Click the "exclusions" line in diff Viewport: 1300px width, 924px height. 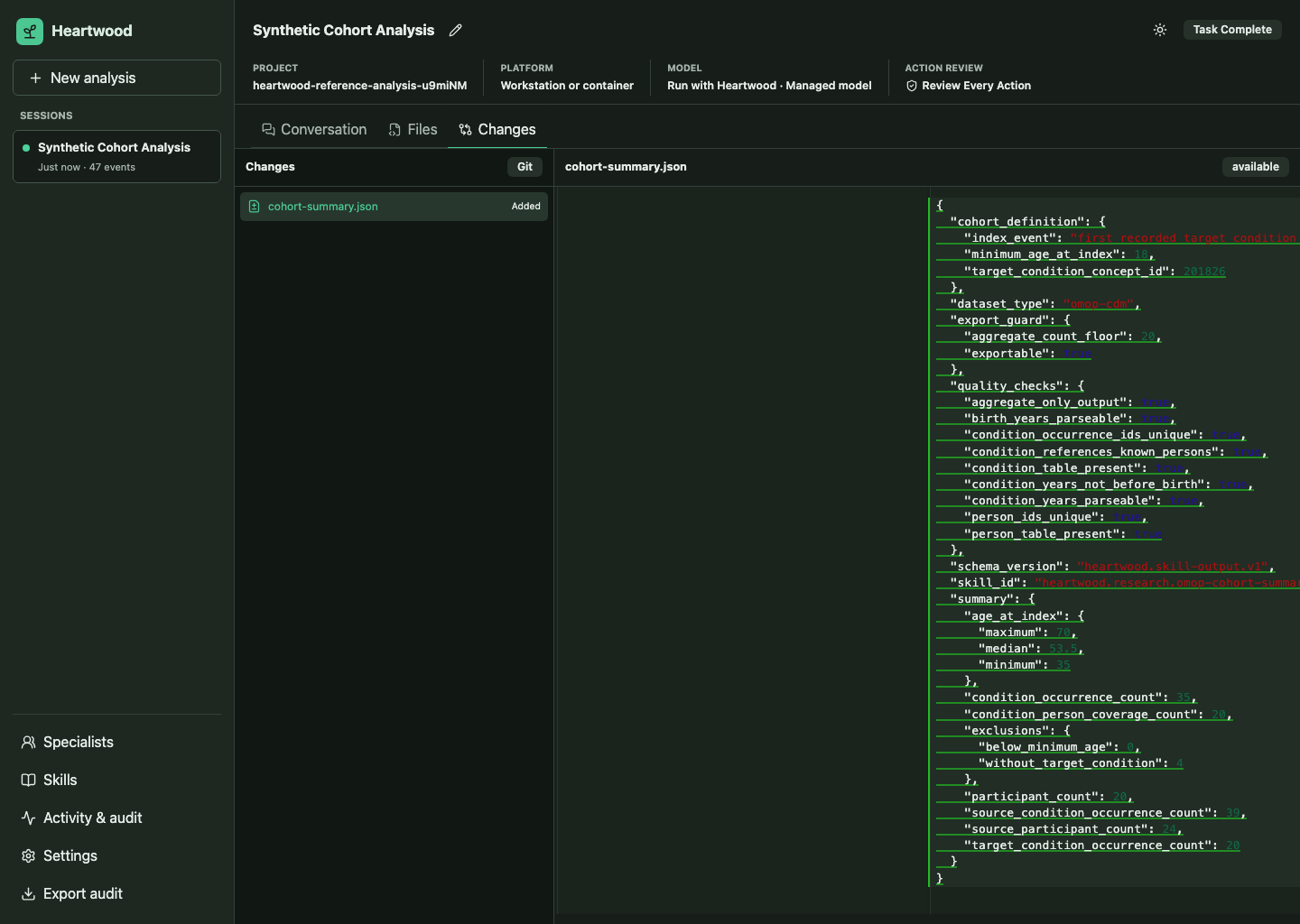click(x=1004, y=731)
